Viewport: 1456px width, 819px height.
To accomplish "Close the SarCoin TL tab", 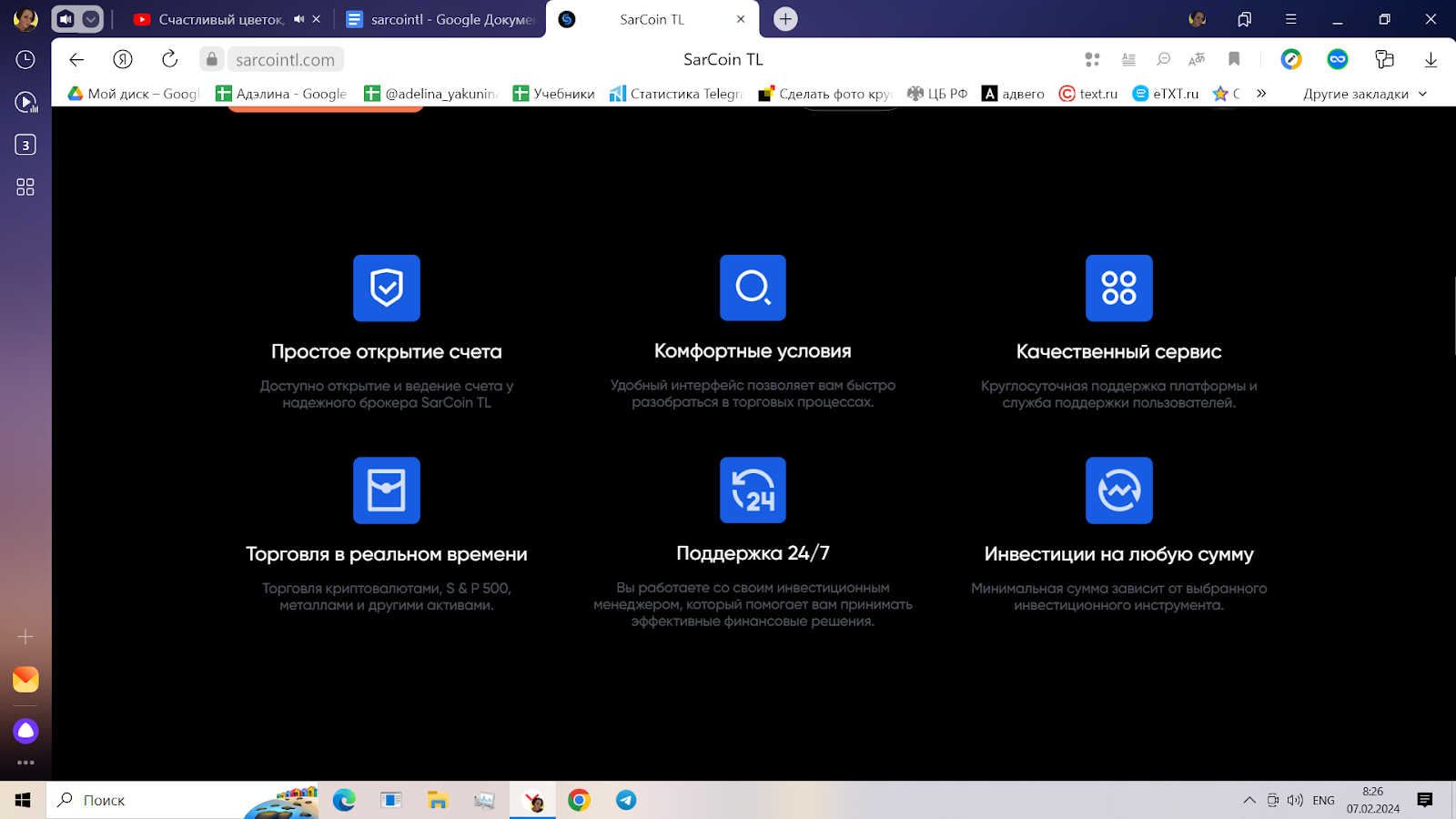I will click(741, 19).
